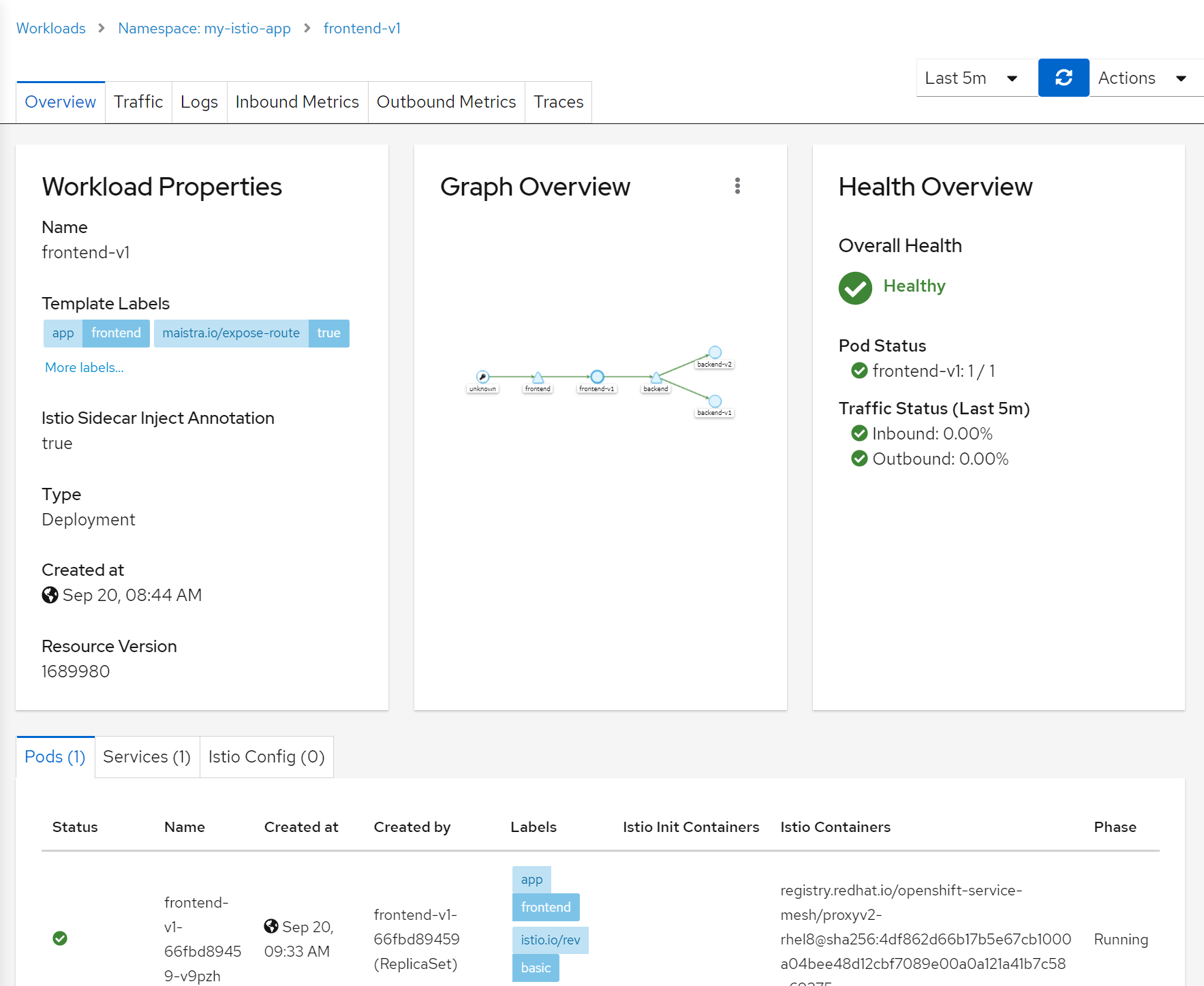This screenshot has width=1204, height=986.
Task: Open the Inbound Metrics tab
Action: [297, 102]
